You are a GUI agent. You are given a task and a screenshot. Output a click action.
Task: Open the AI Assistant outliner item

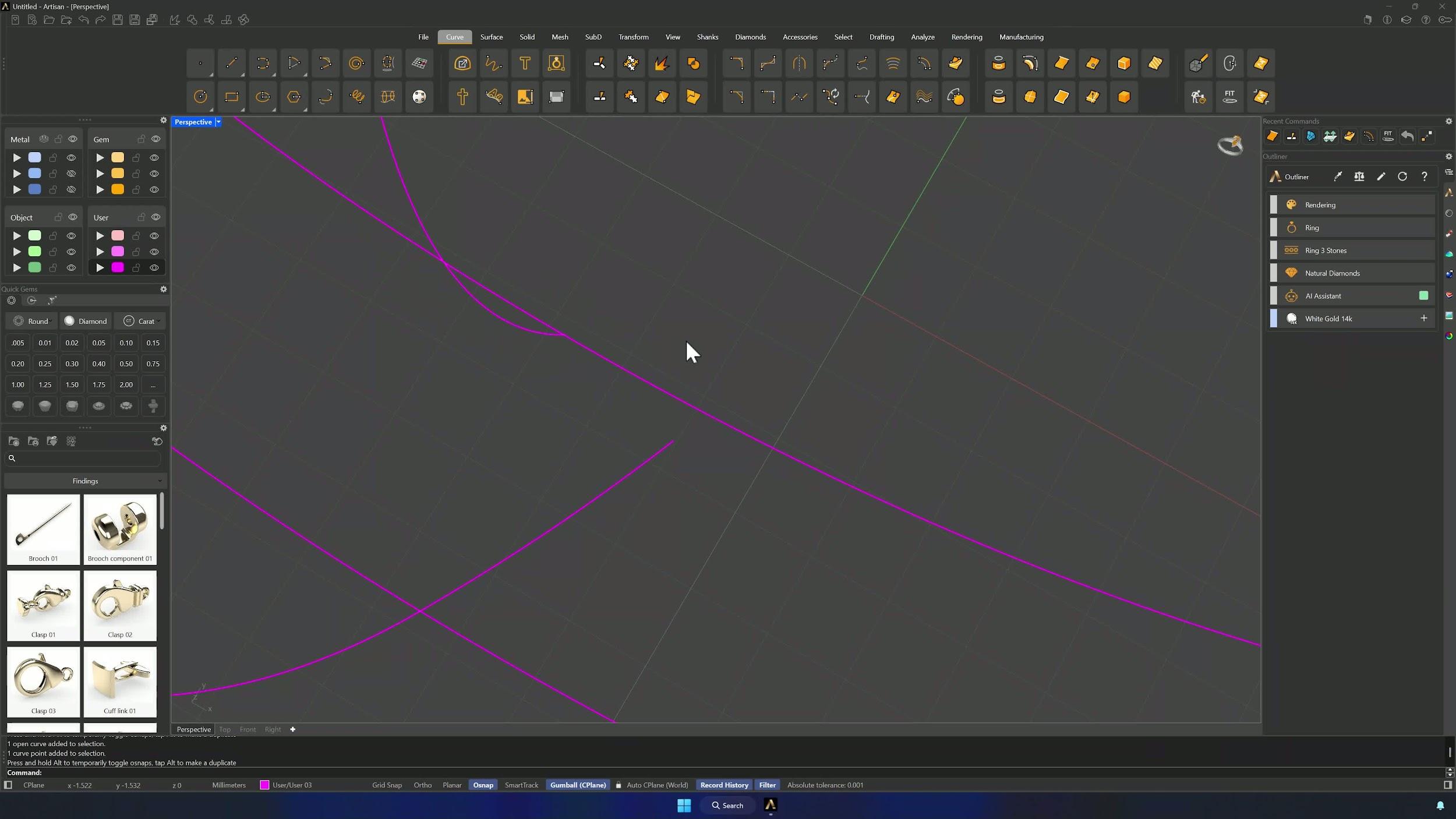[x=1352, y=296]
